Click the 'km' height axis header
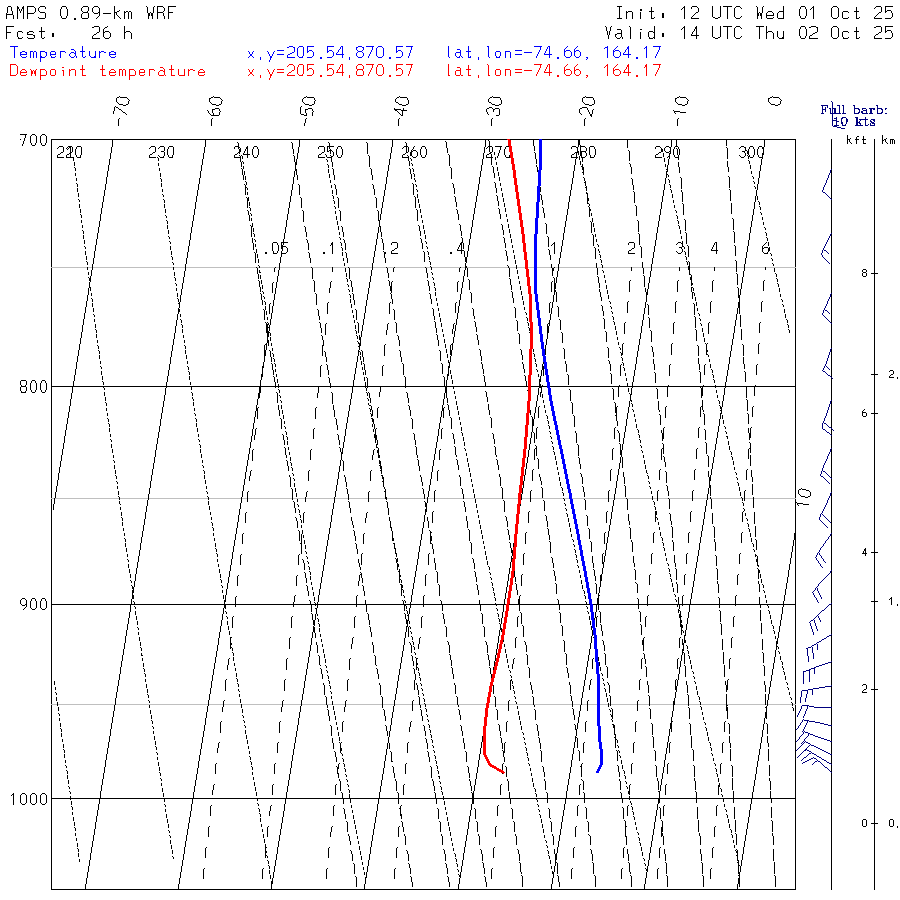The width and height of the screenshot is (900, 900). [889, 139]
